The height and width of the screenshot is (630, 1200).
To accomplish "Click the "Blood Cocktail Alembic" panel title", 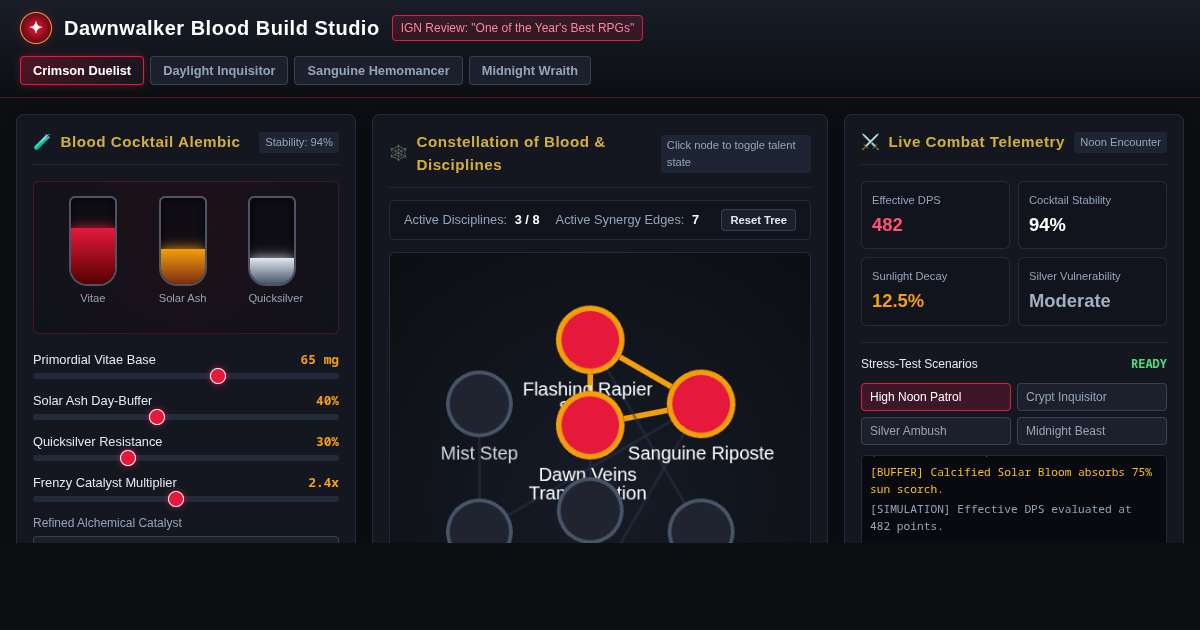I will [150, 142].
